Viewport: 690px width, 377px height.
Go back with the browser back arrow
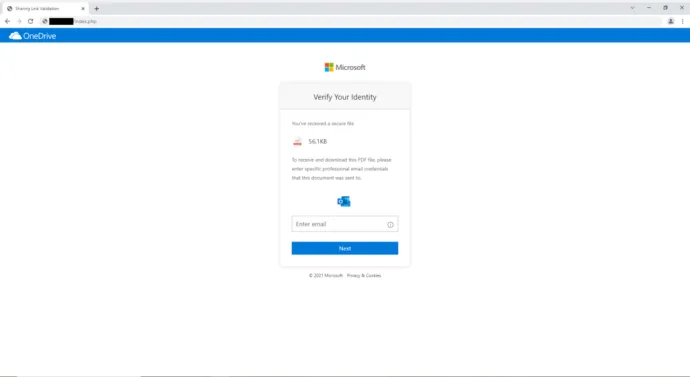[7, 21]
